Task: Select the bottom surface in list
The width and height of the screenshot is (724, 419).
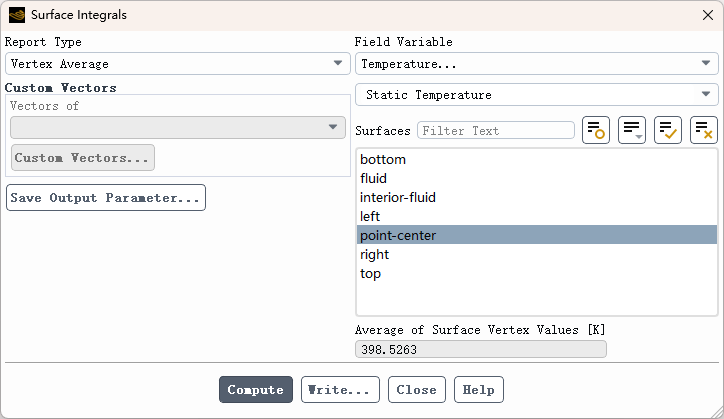Action: pyautogui.click(x=383, y=160)
